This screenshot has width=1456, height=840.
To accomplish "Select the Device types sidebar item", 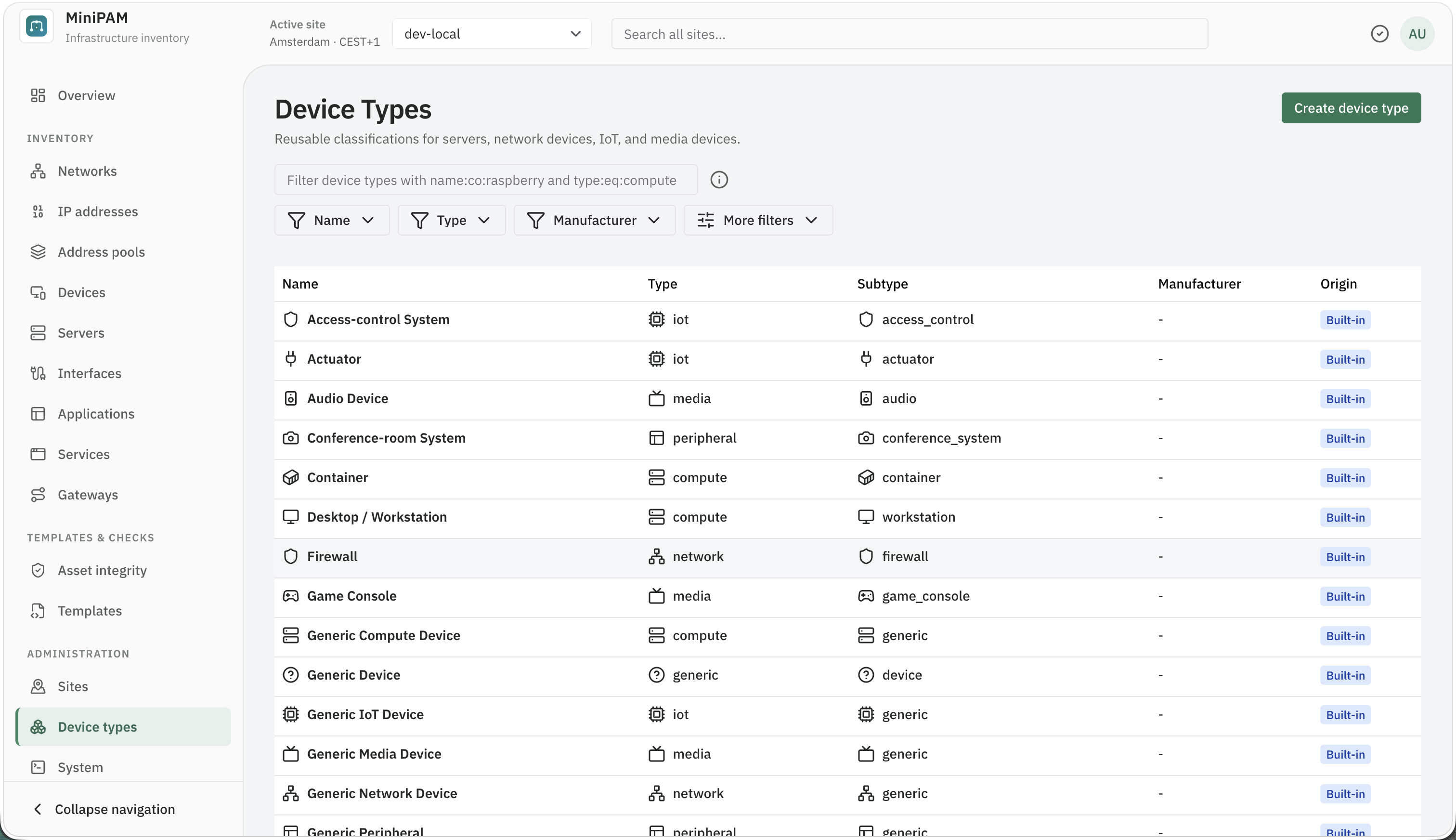I will point(123,727).
